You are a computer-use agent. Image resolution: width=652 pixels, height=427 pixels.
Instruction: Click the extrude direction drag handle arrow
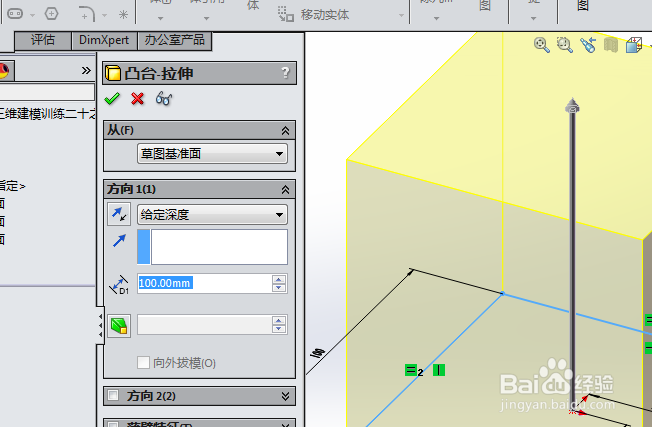pos(572,106)
